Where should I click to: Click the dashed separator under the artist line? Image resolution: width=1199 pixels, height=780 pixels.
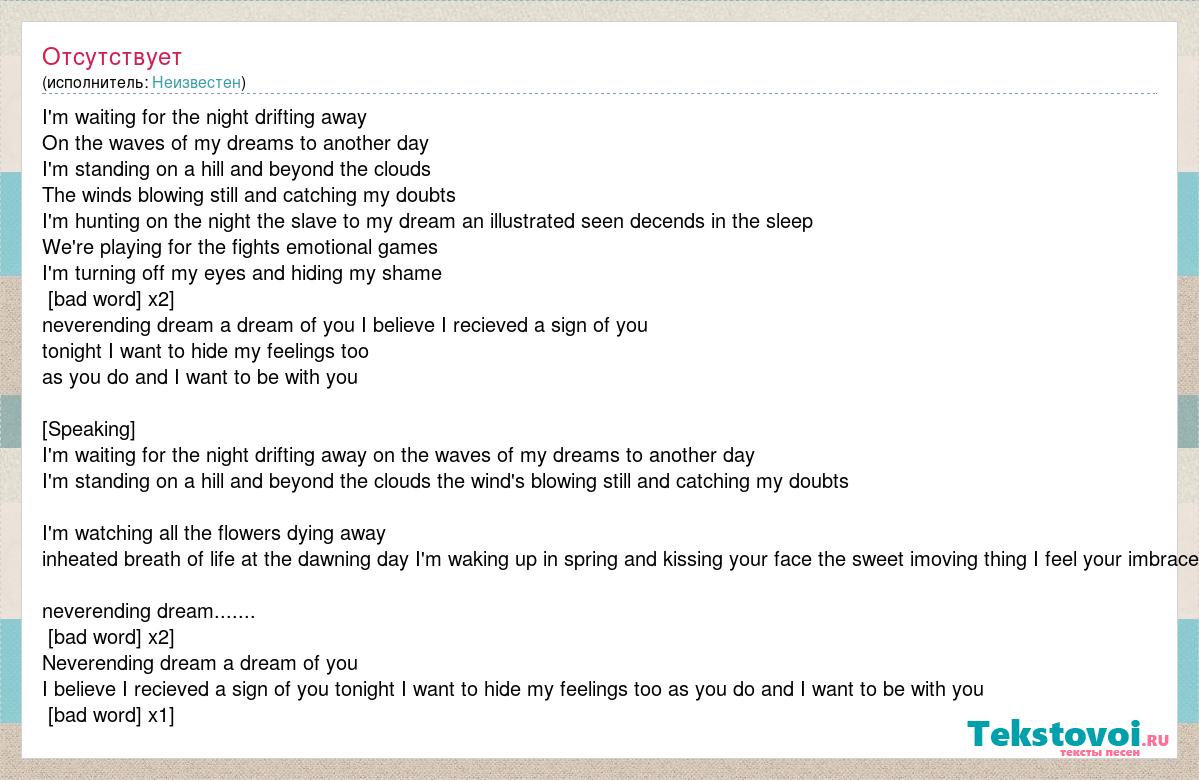600,94
